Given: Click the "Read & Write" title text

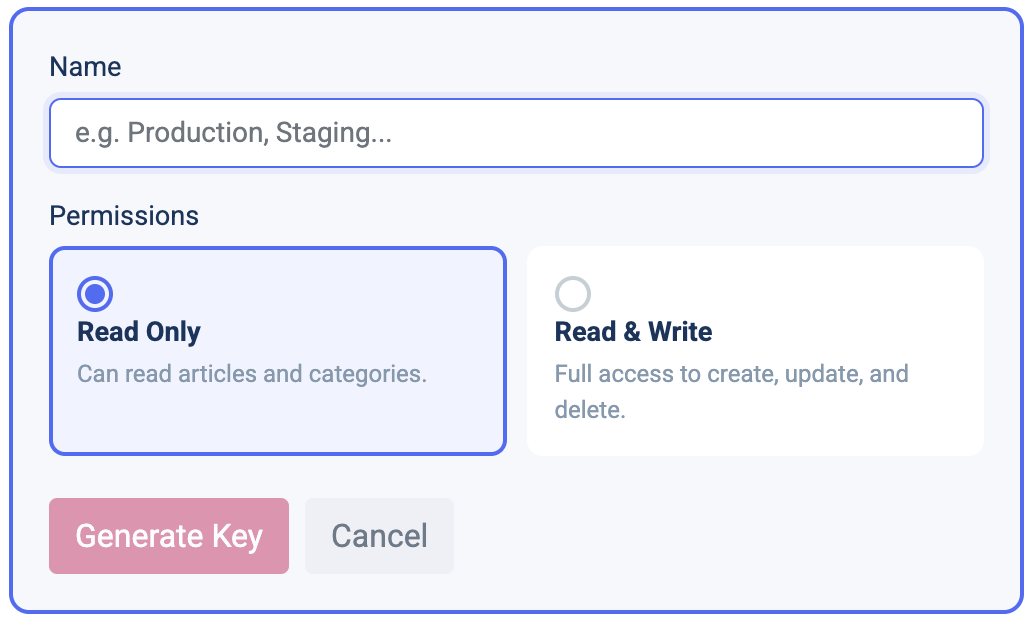Looking at the screenshot, I should coord(633,332).
